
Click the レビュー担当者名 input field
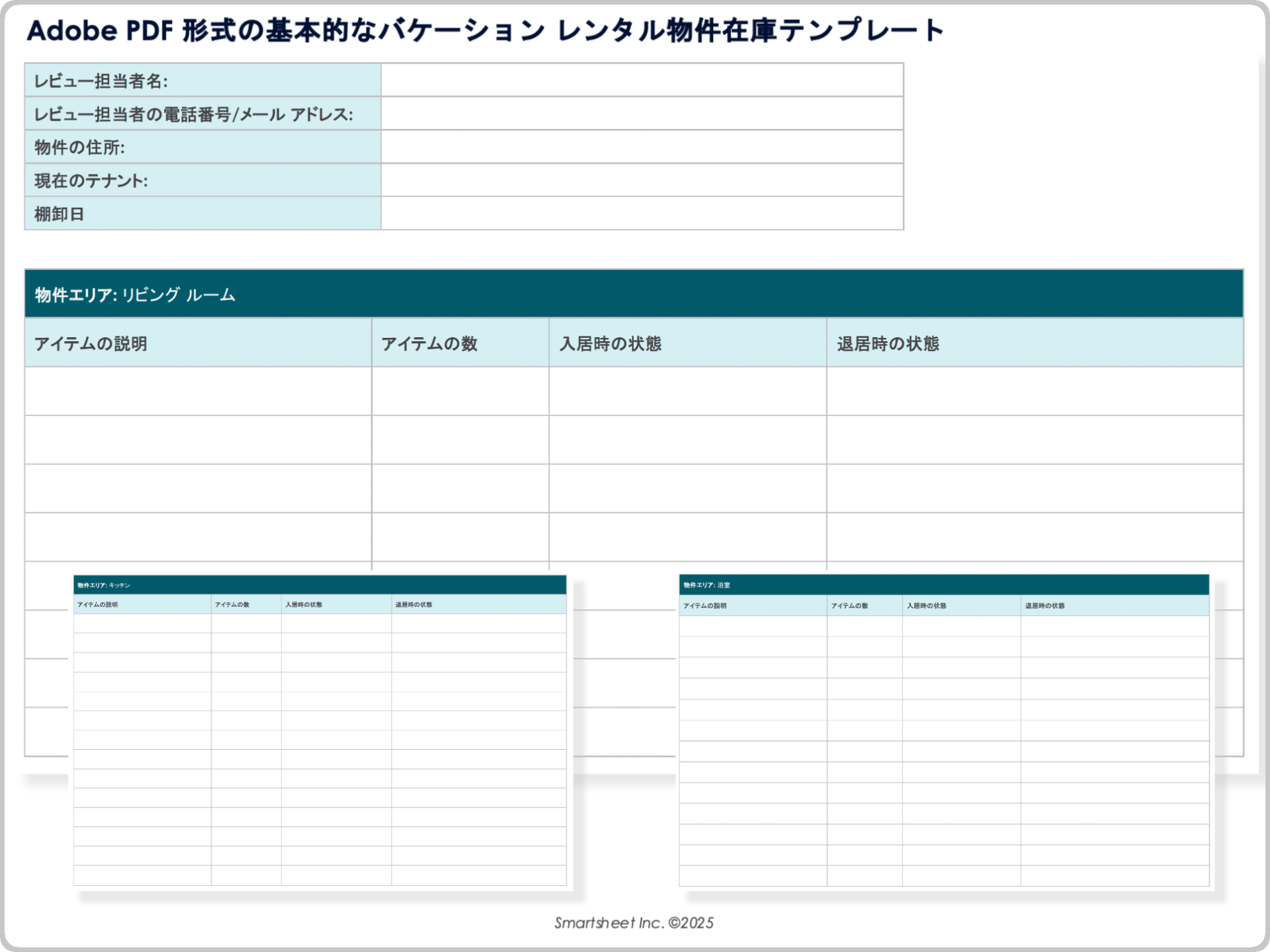tap(642, 80)
